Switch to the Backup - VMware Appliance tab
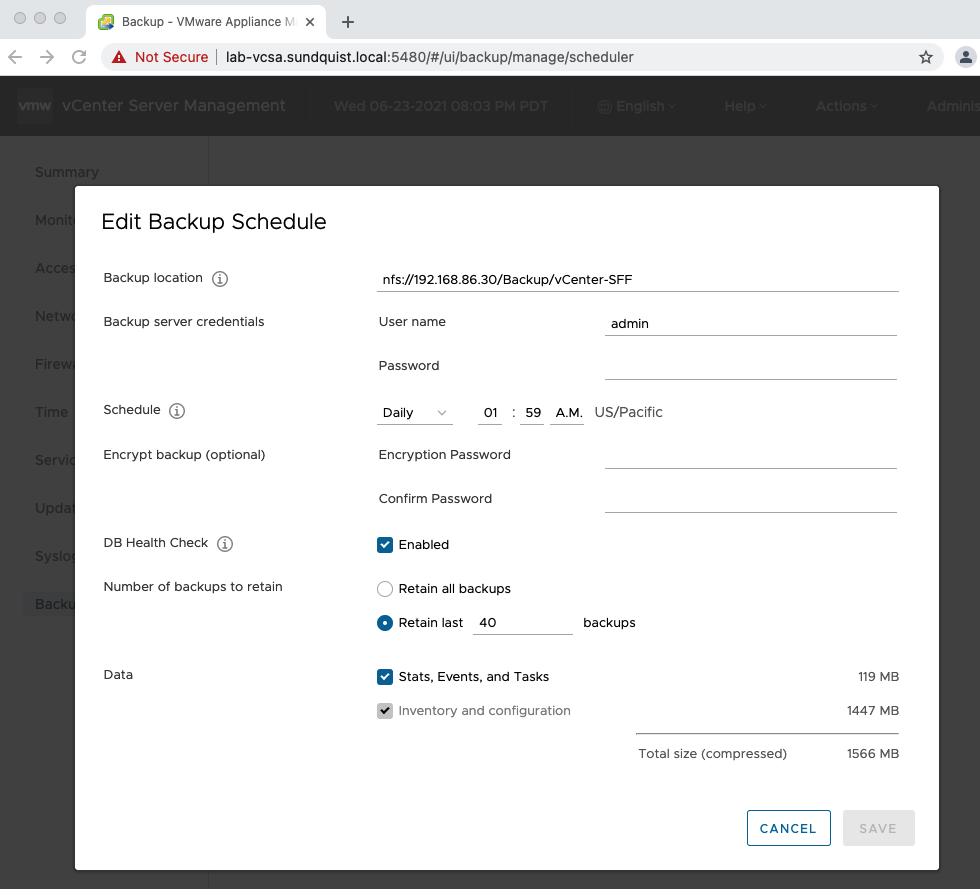 206,22
